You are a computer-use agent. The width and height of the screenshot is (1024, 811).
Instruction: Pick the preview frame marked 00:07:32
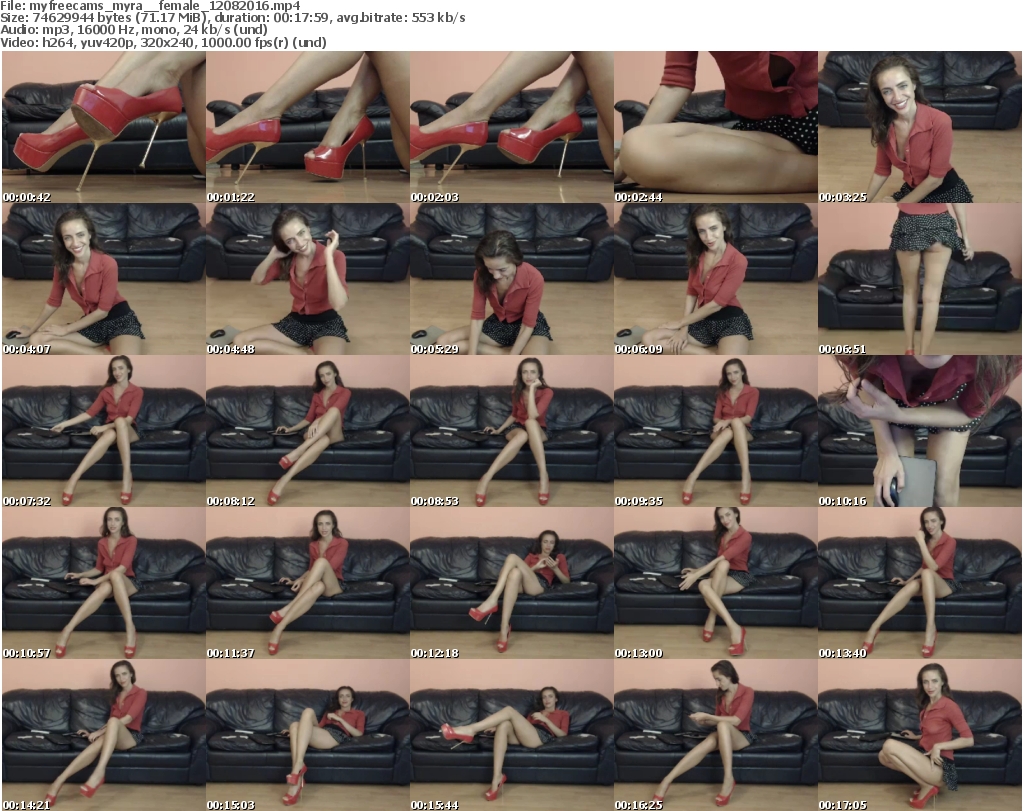point(104,432)
